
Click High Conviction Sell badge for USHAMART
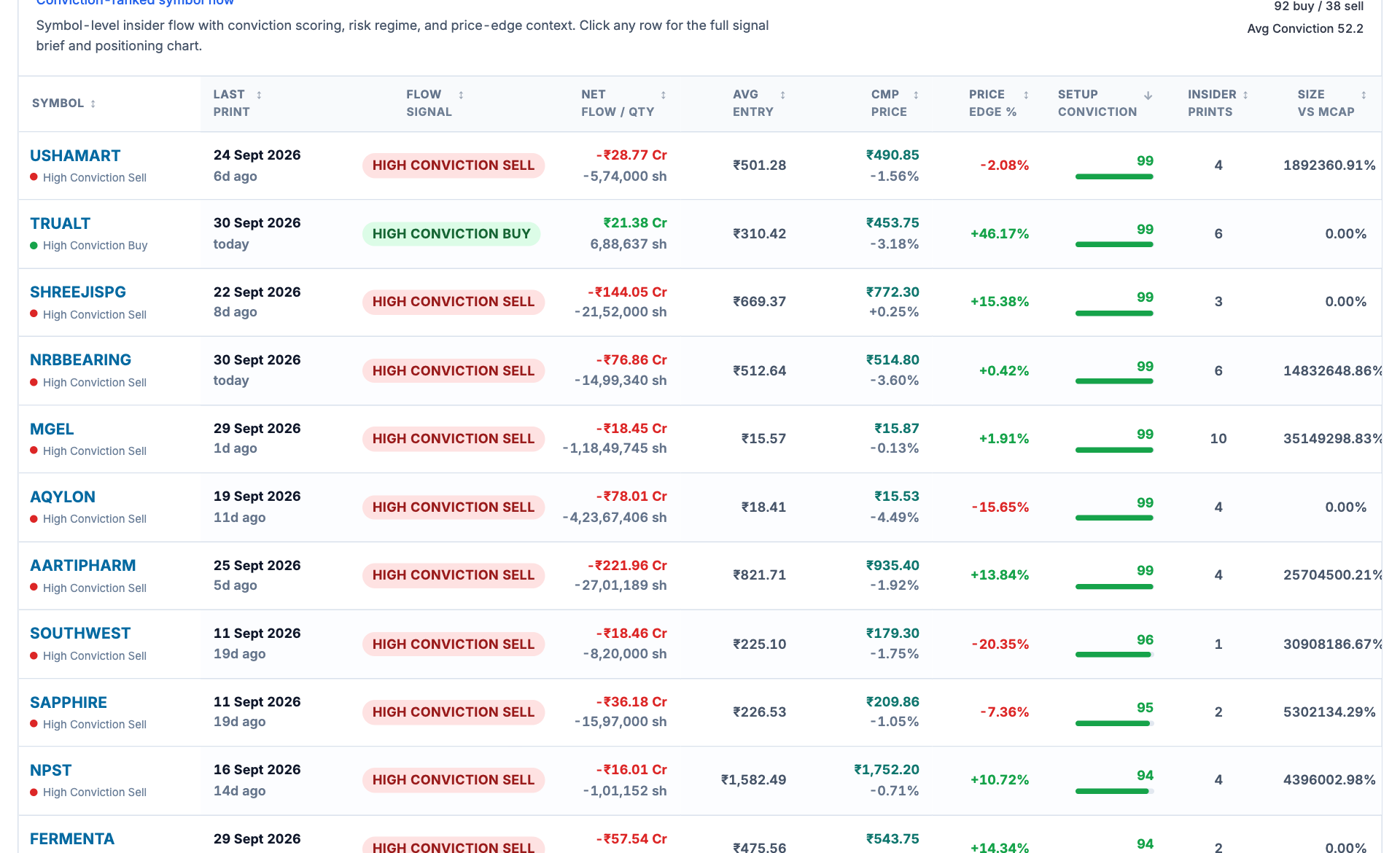tap(454, 165)
